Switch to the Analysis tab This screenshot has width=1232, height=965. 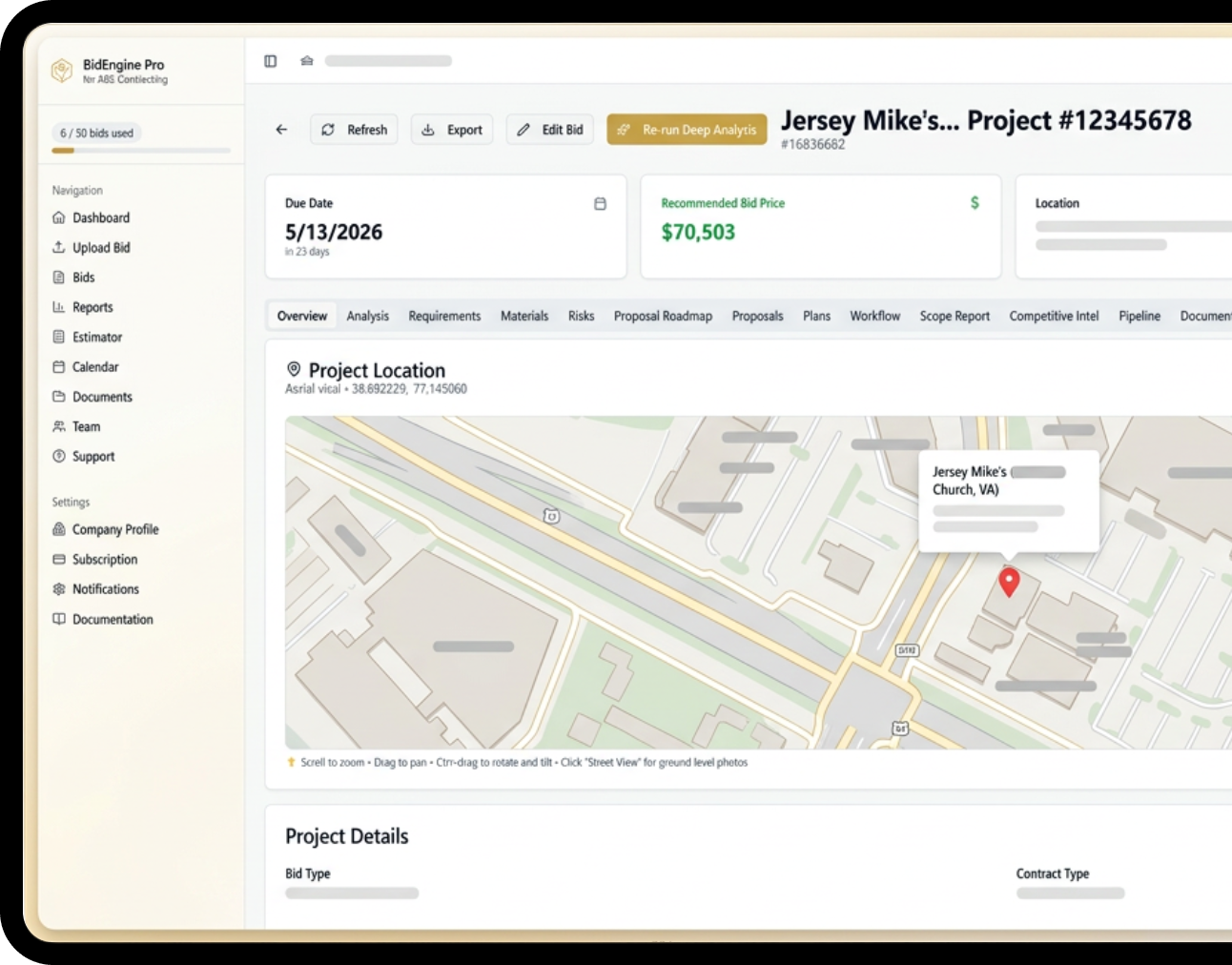point(368,316)
